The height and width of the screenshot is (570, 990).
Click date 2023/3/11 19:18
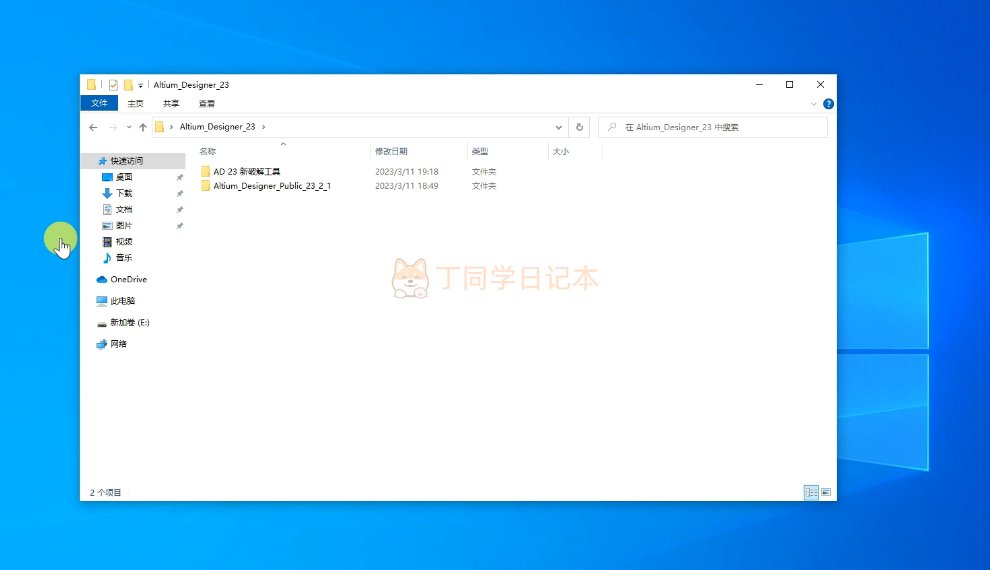click(x=407, y=171)
